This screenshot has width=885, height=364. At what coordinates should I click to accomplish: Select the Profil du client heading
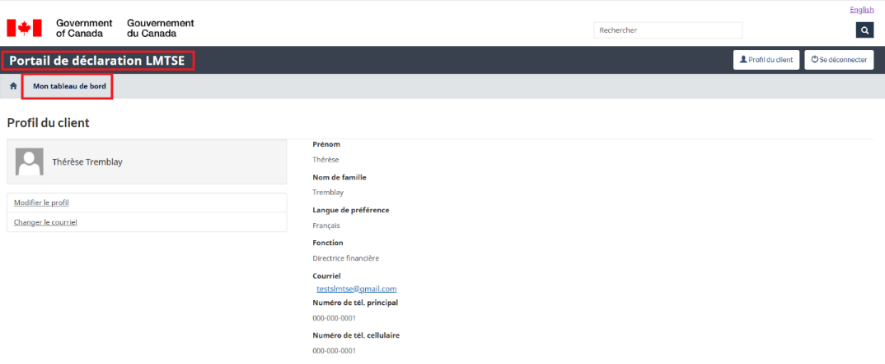tap(48, 123)
